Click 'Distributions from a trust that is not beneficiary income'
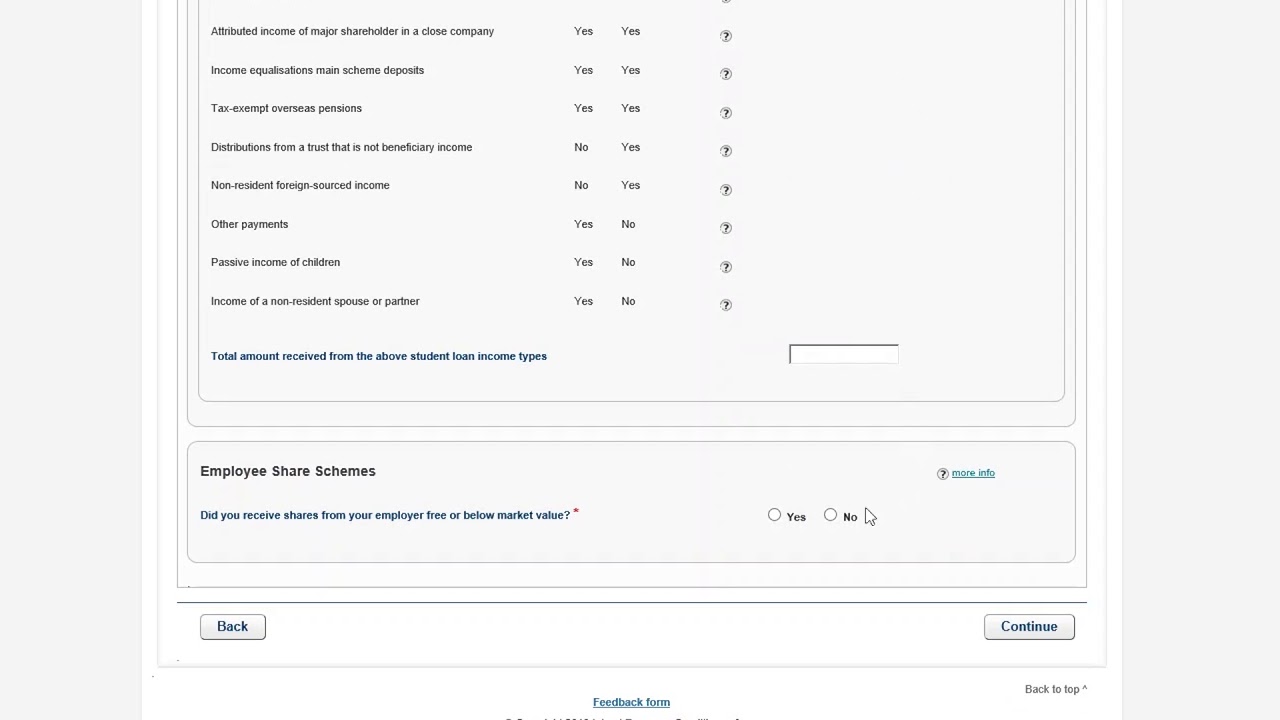 341,147
